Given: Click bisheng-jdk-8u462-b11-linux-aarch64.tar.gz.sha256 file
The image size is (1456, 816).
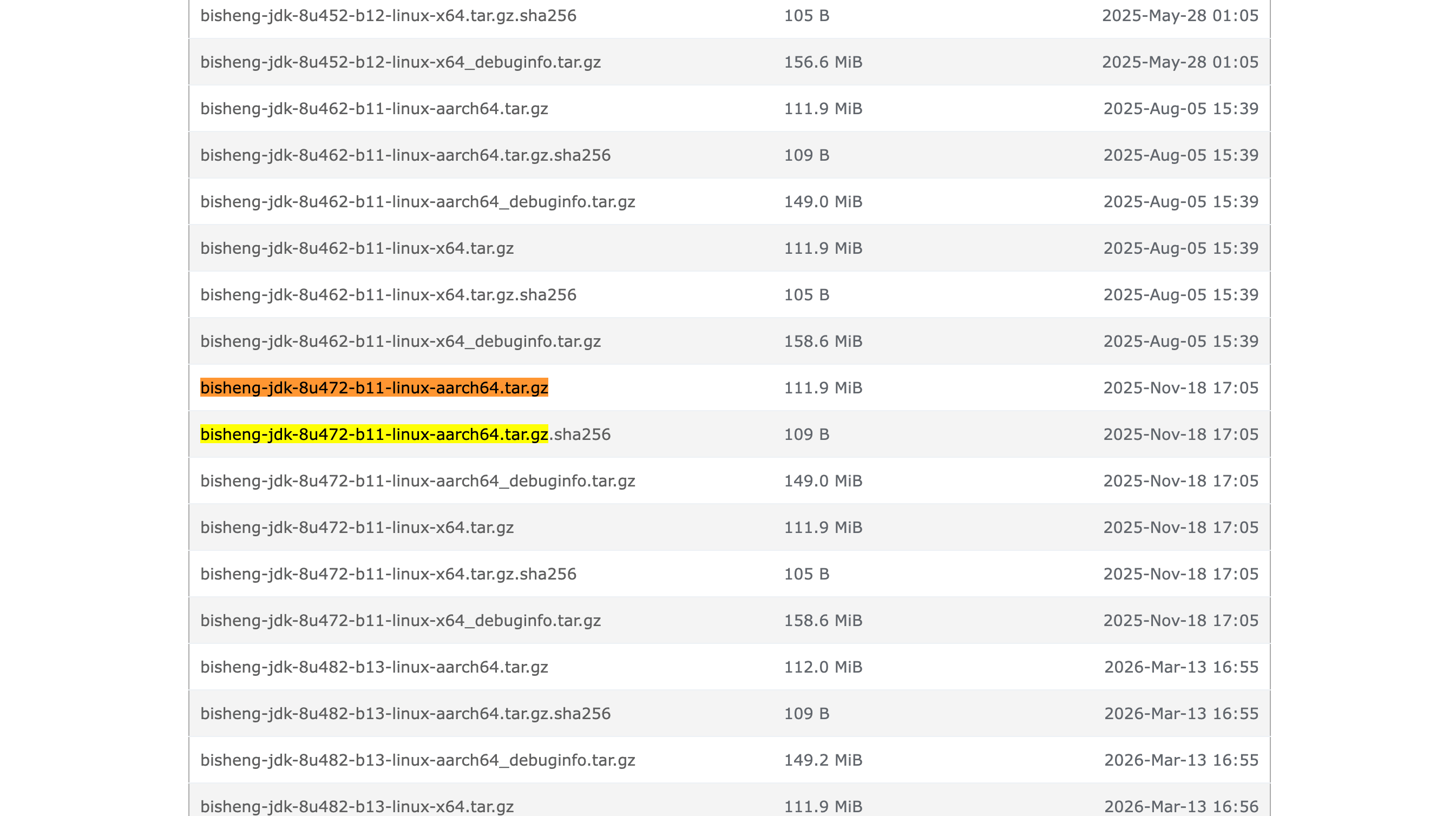Looking at the screenshot, I should click(405, 155).
